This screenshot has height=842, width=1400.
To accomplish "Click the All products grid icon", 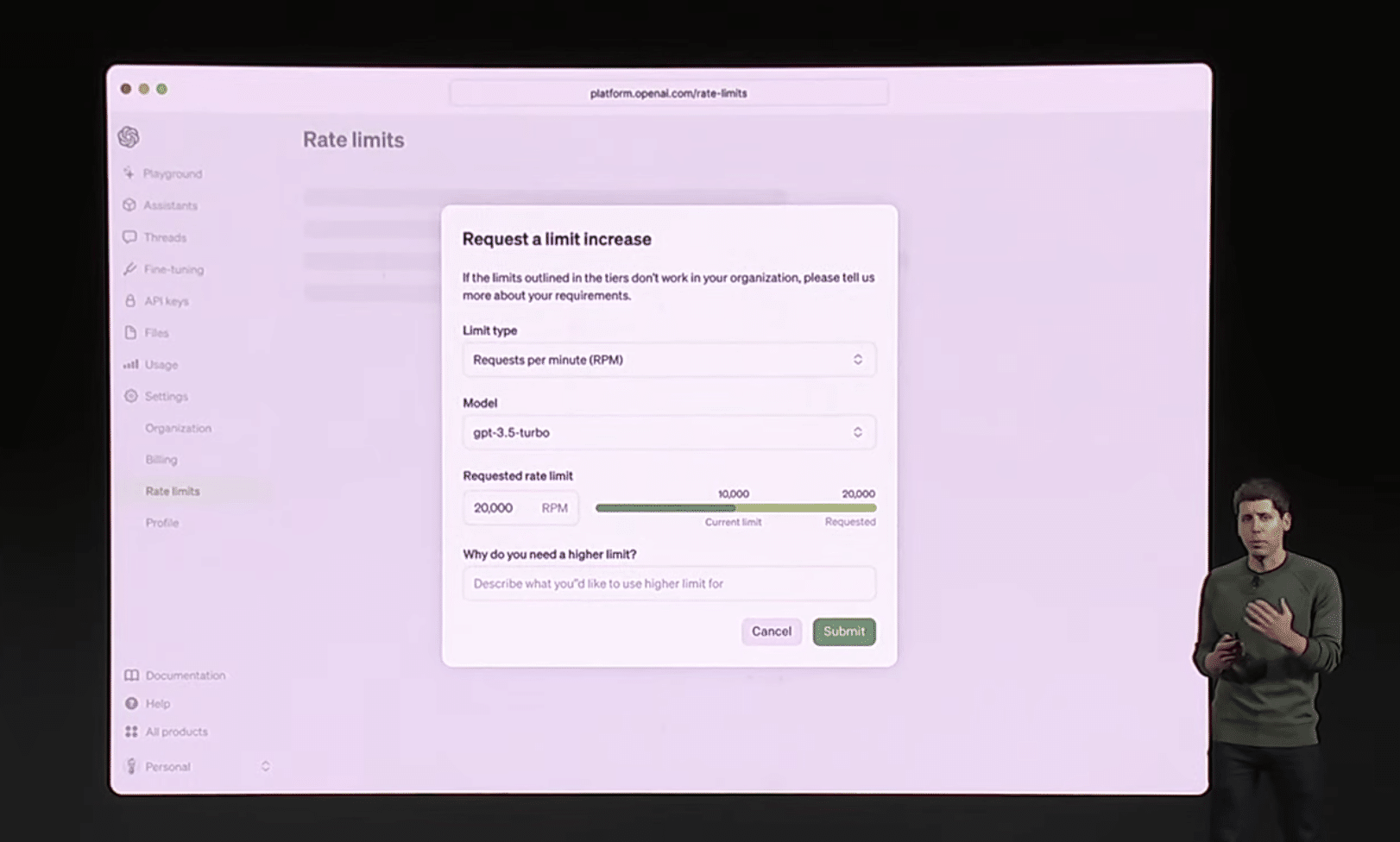I will tap(131, 732).
